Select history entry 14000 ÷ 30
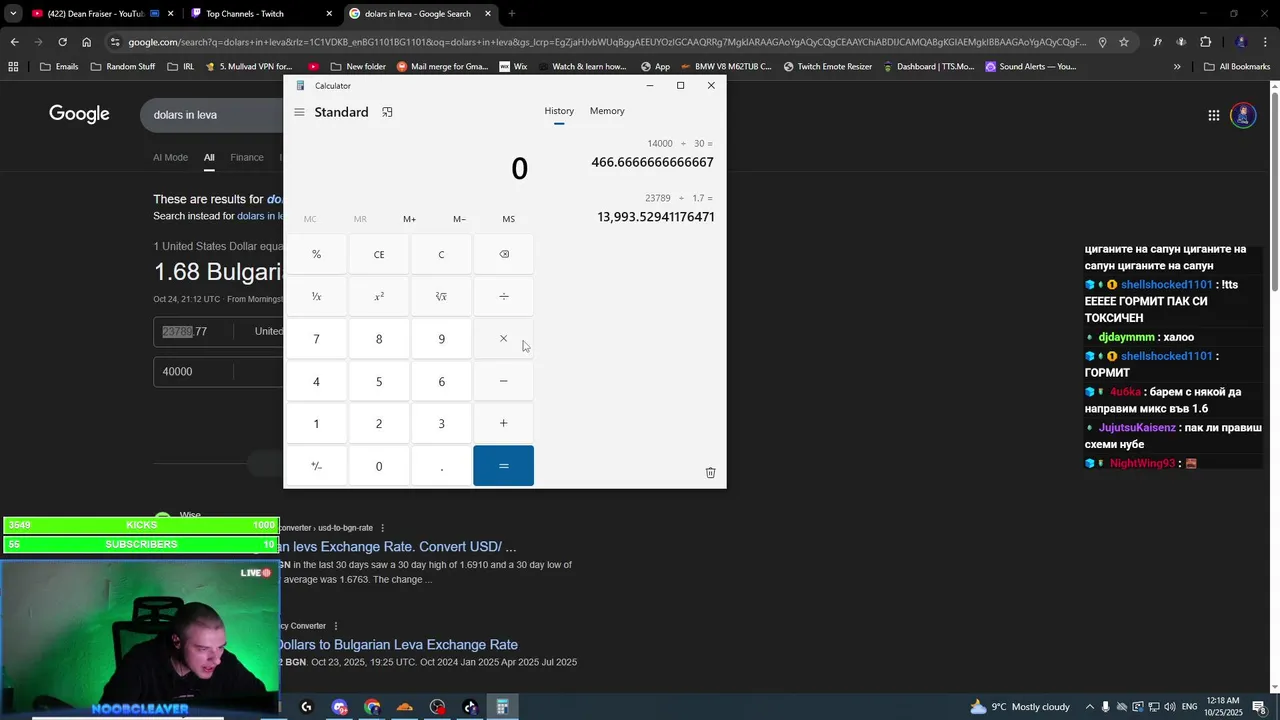Viewport: 1280px width, 720px height. 652,154
